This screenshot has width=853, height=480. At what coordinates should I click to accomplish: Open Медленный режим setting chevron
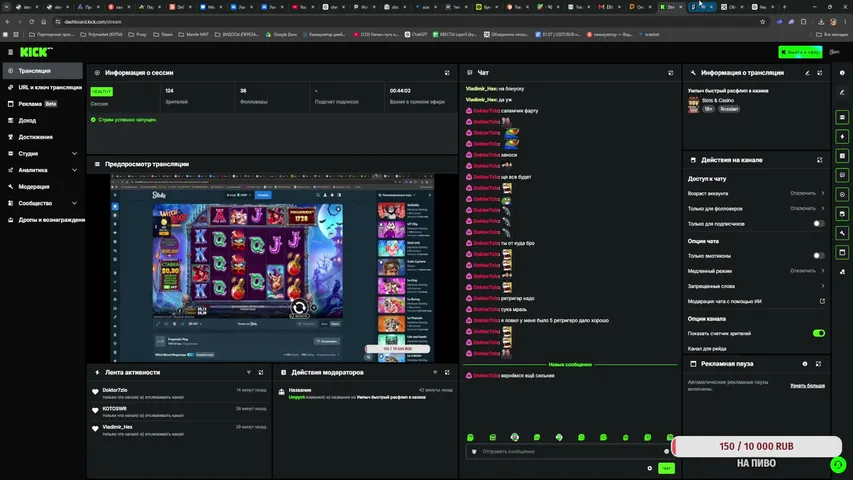pos(823,270)
